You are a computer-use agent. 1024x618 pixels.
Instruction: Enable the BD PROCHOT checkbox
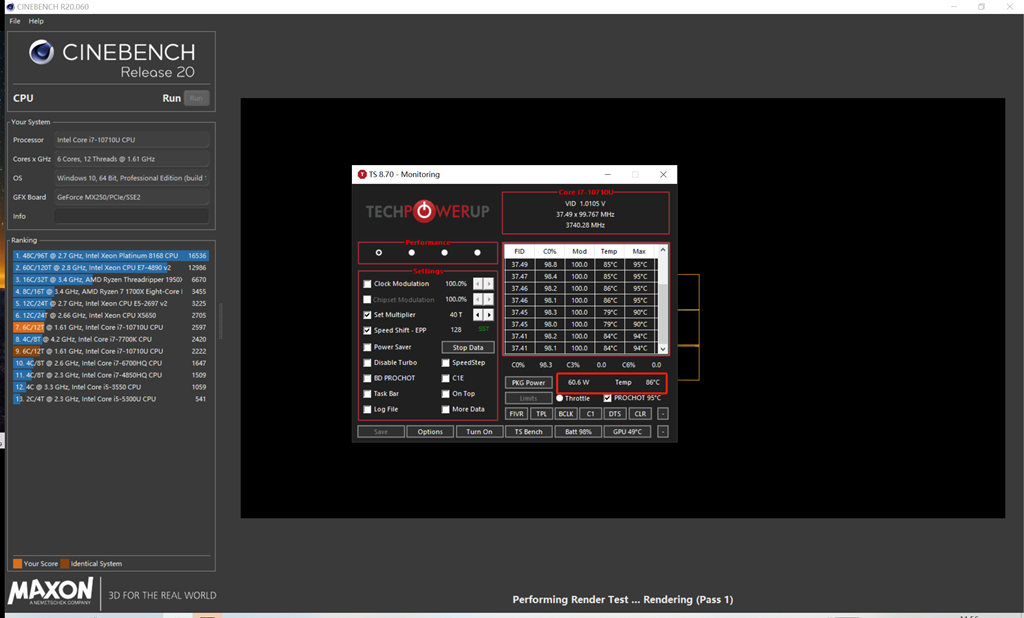pyautogui.click(x=367, y=378)
